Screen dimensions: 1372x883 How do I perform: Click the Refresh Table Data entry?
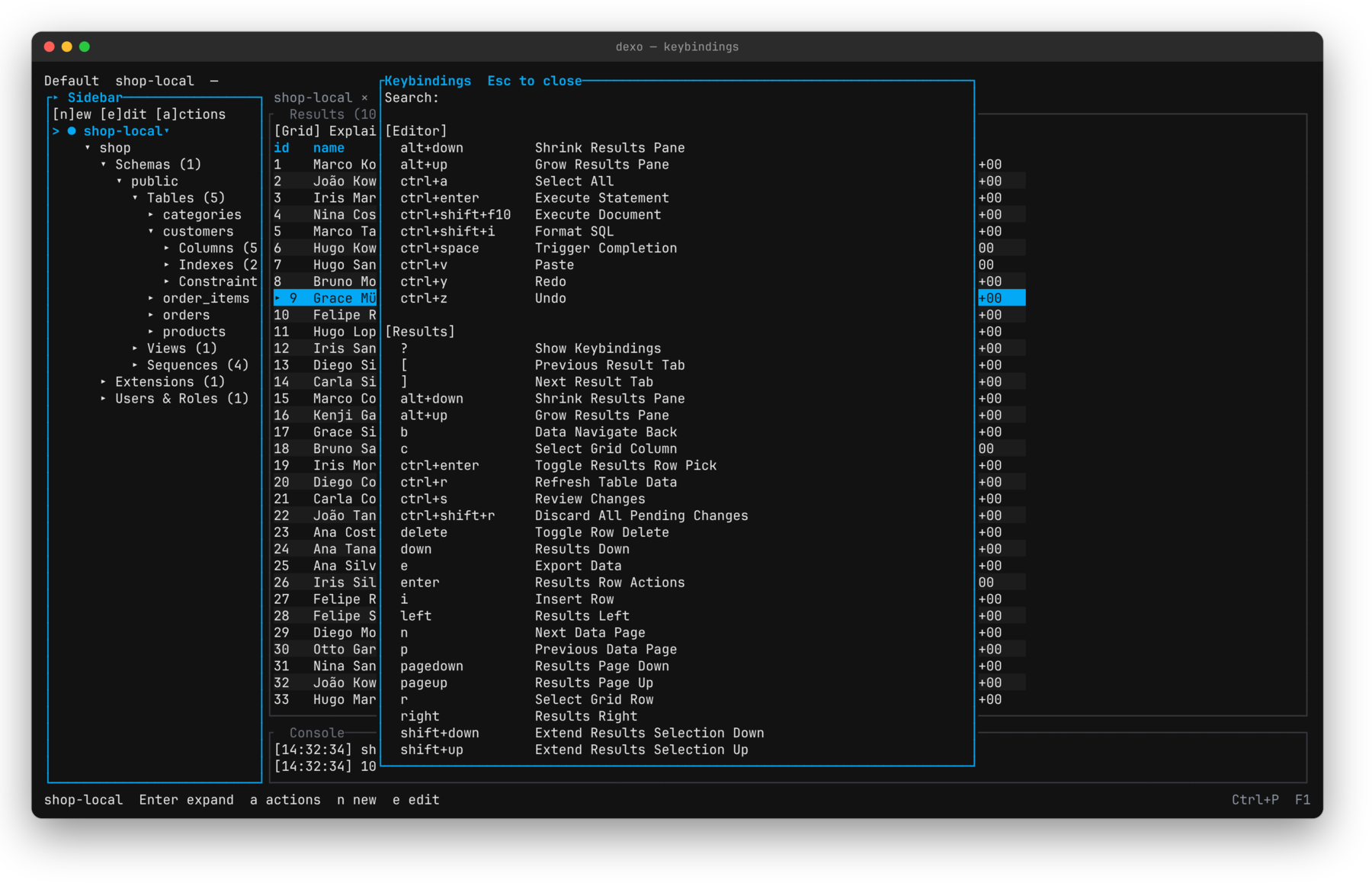(x=606, y=483)
